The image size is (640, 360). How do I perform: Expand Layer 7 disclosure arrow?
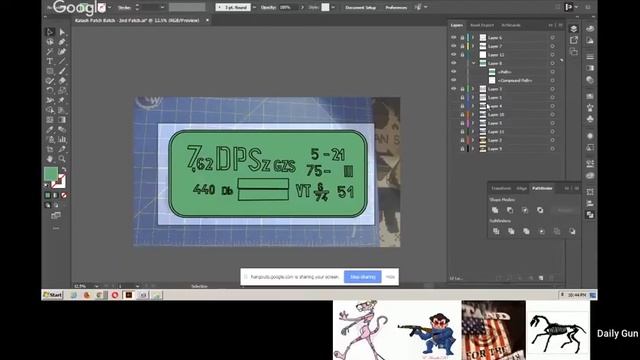[x=473, y=46]
